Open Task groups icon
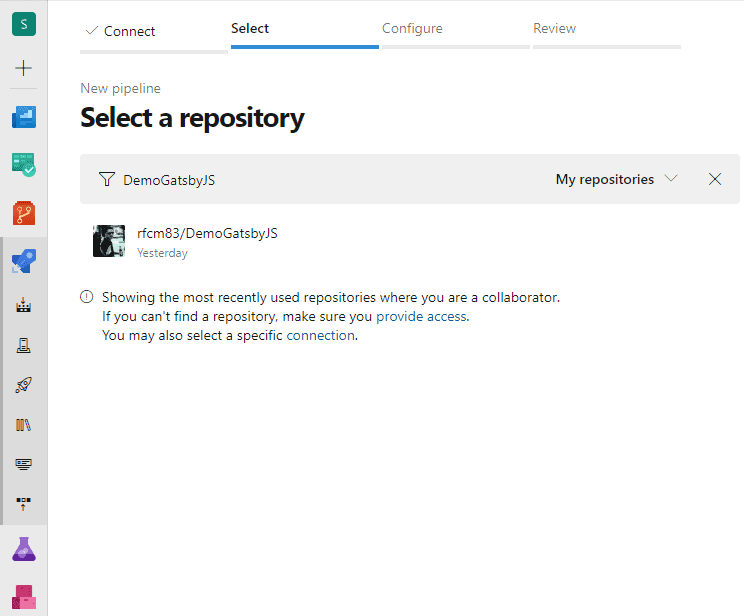This screenshot has height=616, width=744. point(23,464)
